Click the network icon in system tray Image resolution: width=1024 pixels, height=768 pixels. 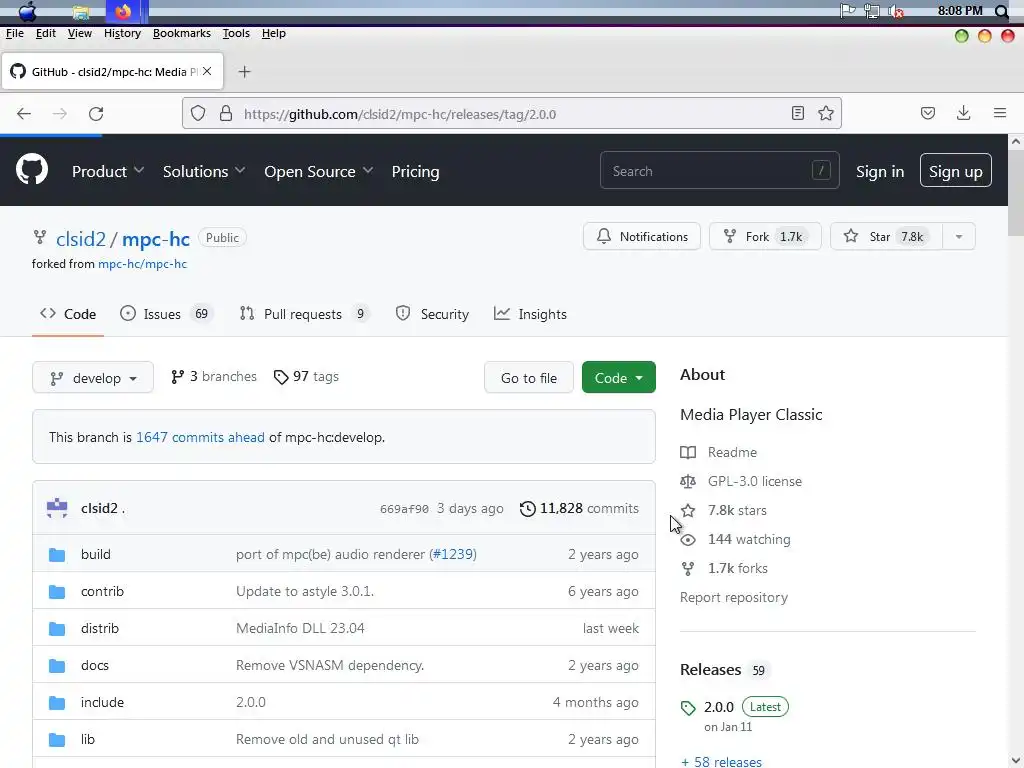tap(872, 11)
